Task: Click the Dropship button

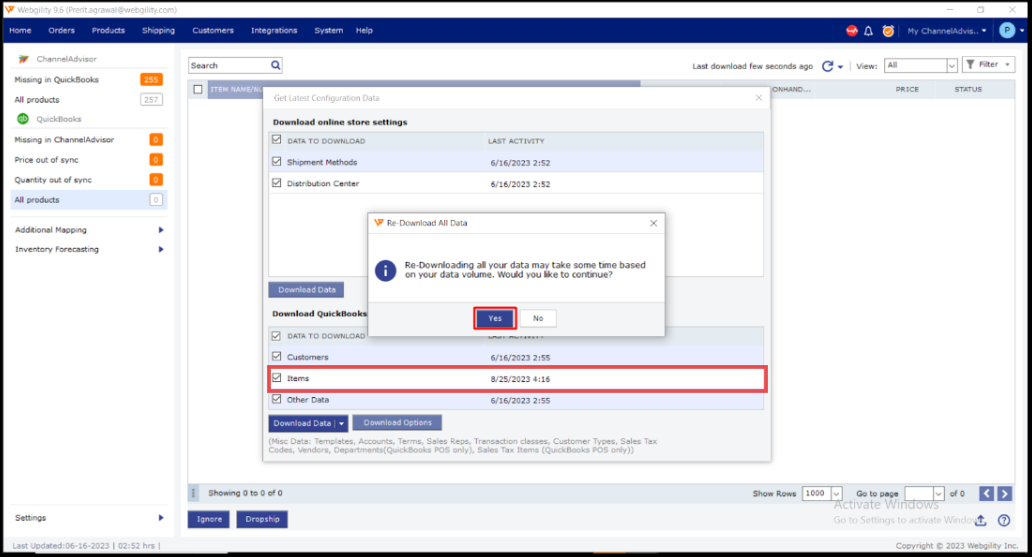Action: [262, 519]
